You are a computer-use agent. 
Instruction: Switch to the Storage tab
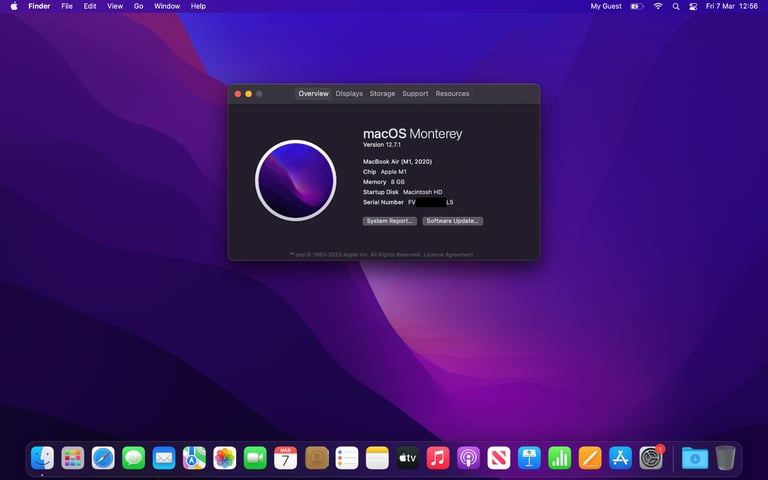click(383, 94)
